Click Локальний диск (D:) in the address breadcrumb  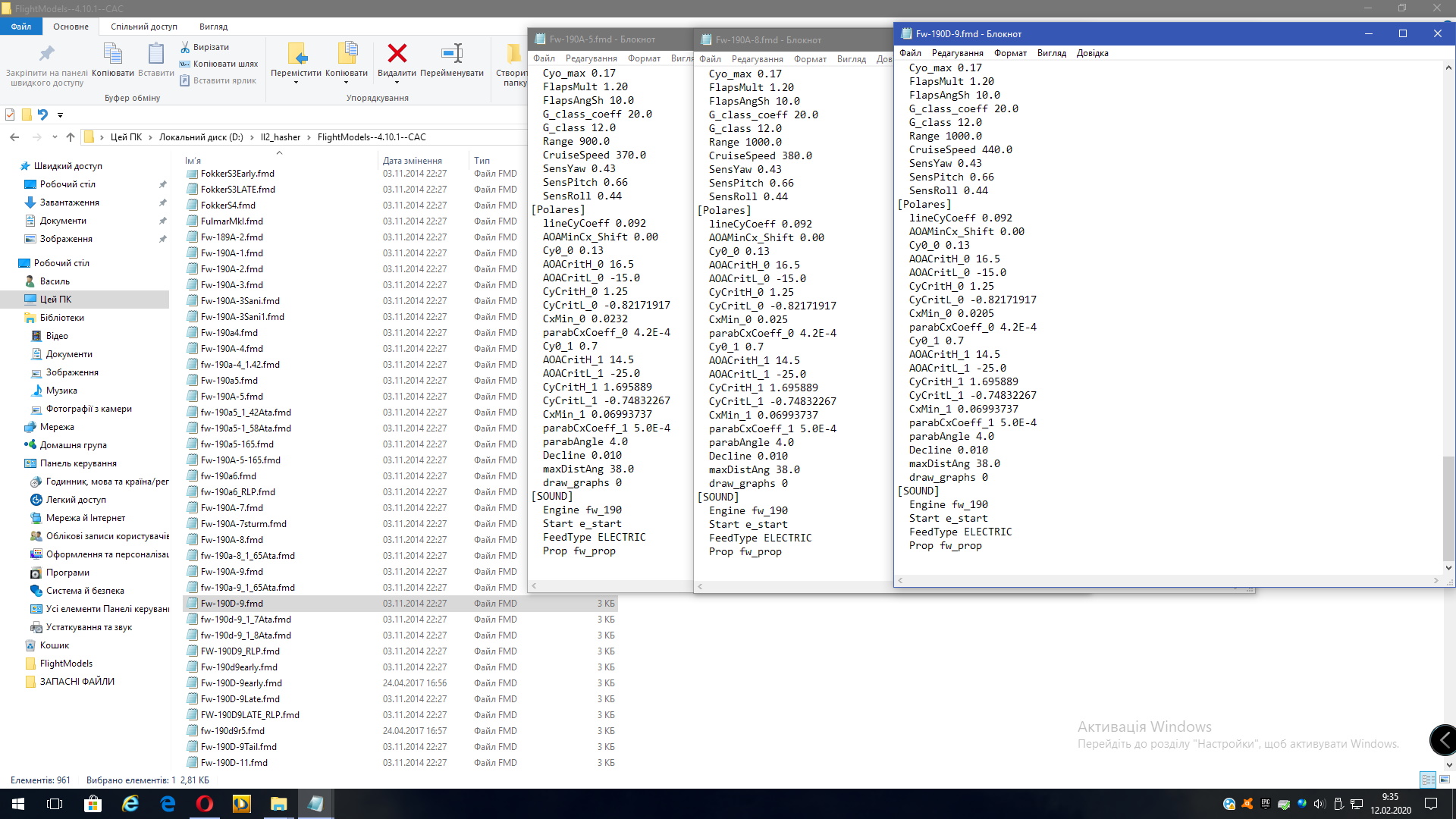point(201,137)
